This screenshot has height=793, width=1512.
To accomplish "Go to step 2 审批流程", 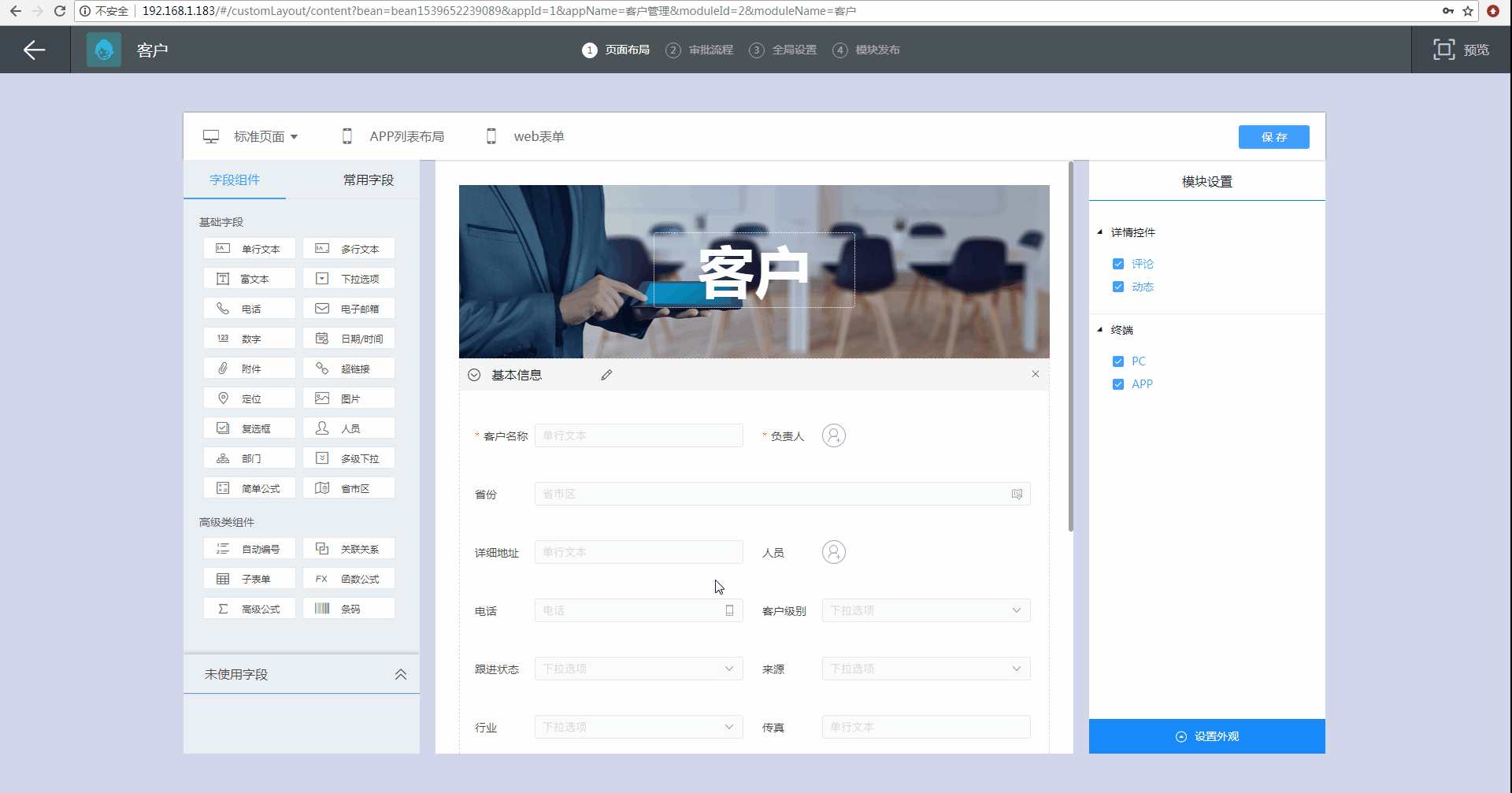I will (699, 50).
